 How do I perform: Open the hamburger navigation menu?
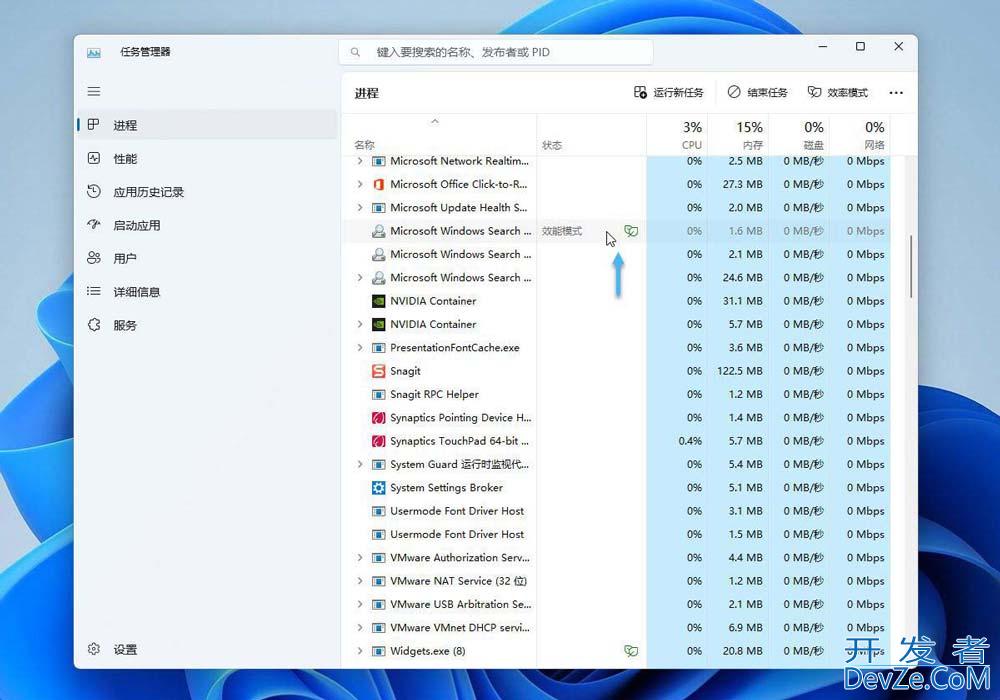pyautogui.click(x=94, y=91)
